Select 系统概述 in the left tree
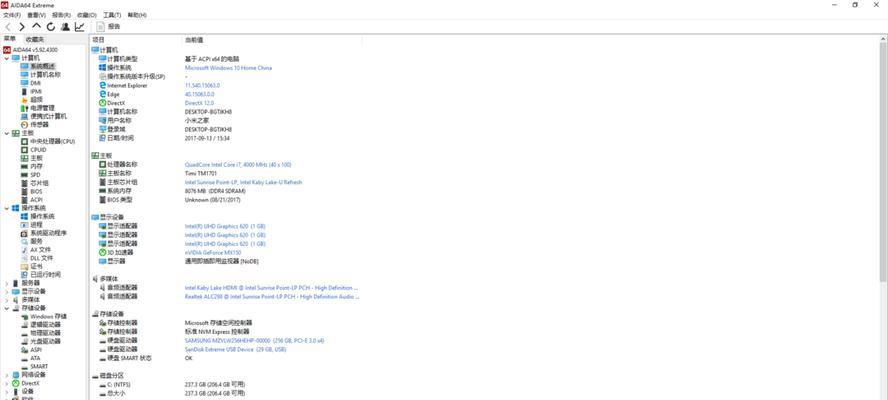 pyautogui.click(x=42, y=66)
